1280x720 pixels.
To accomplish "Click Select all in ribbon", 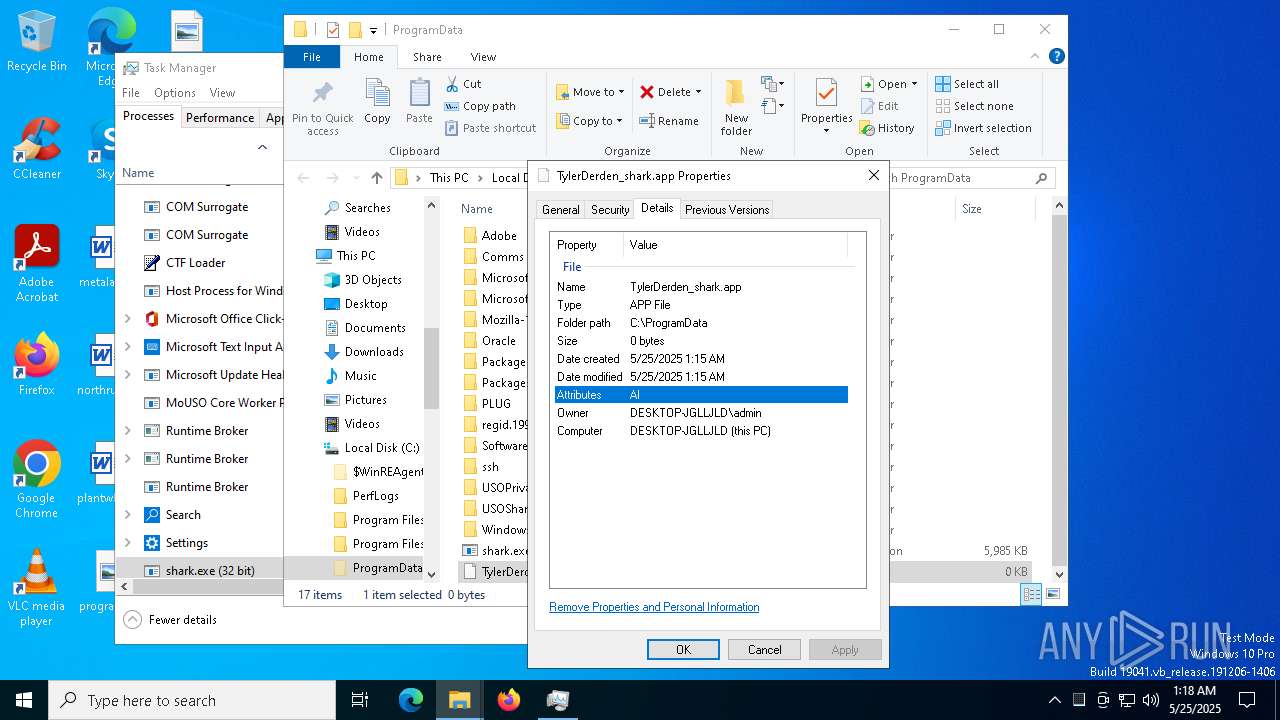I will [x=967, y=84].
